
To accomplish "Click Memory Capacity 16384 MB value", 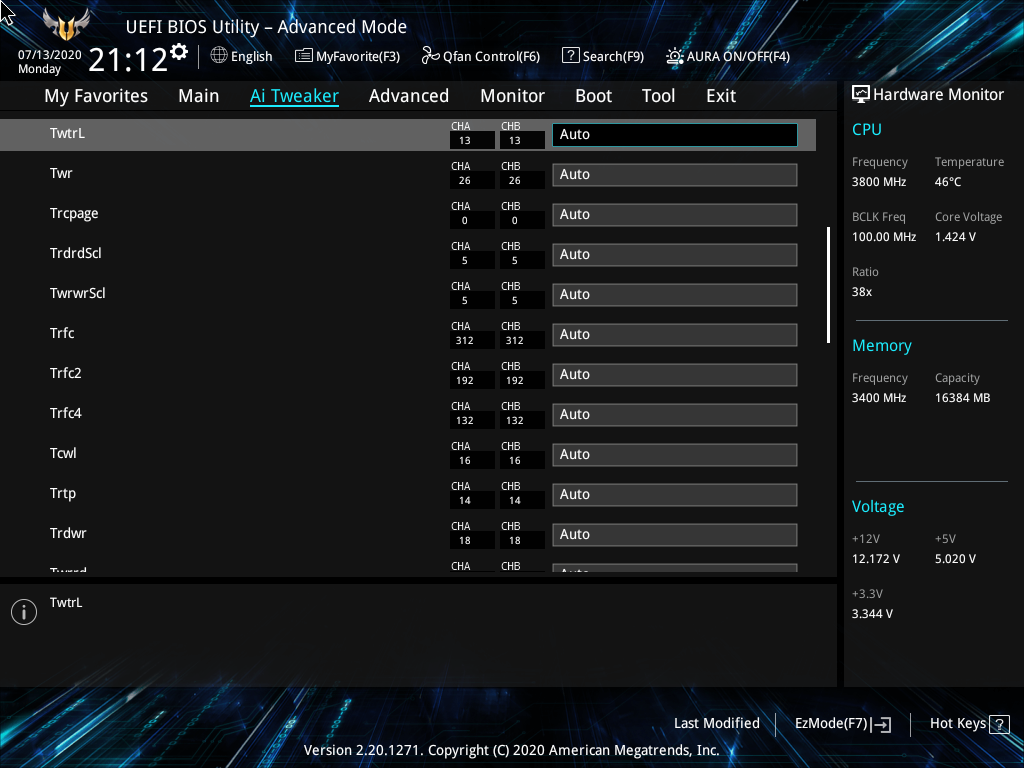I will 963,398.
